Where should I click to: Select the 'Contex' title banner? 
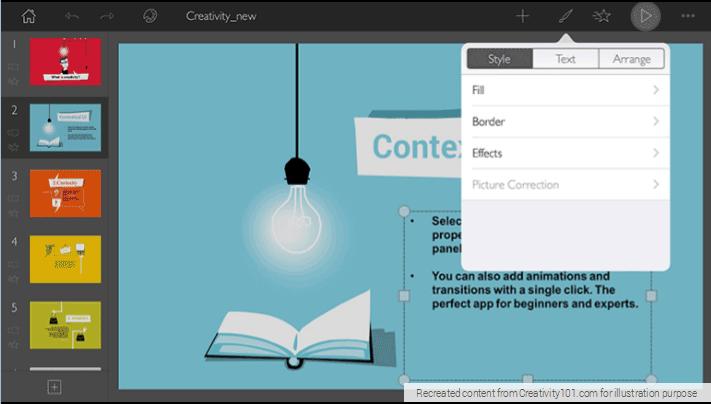(408, 144)
